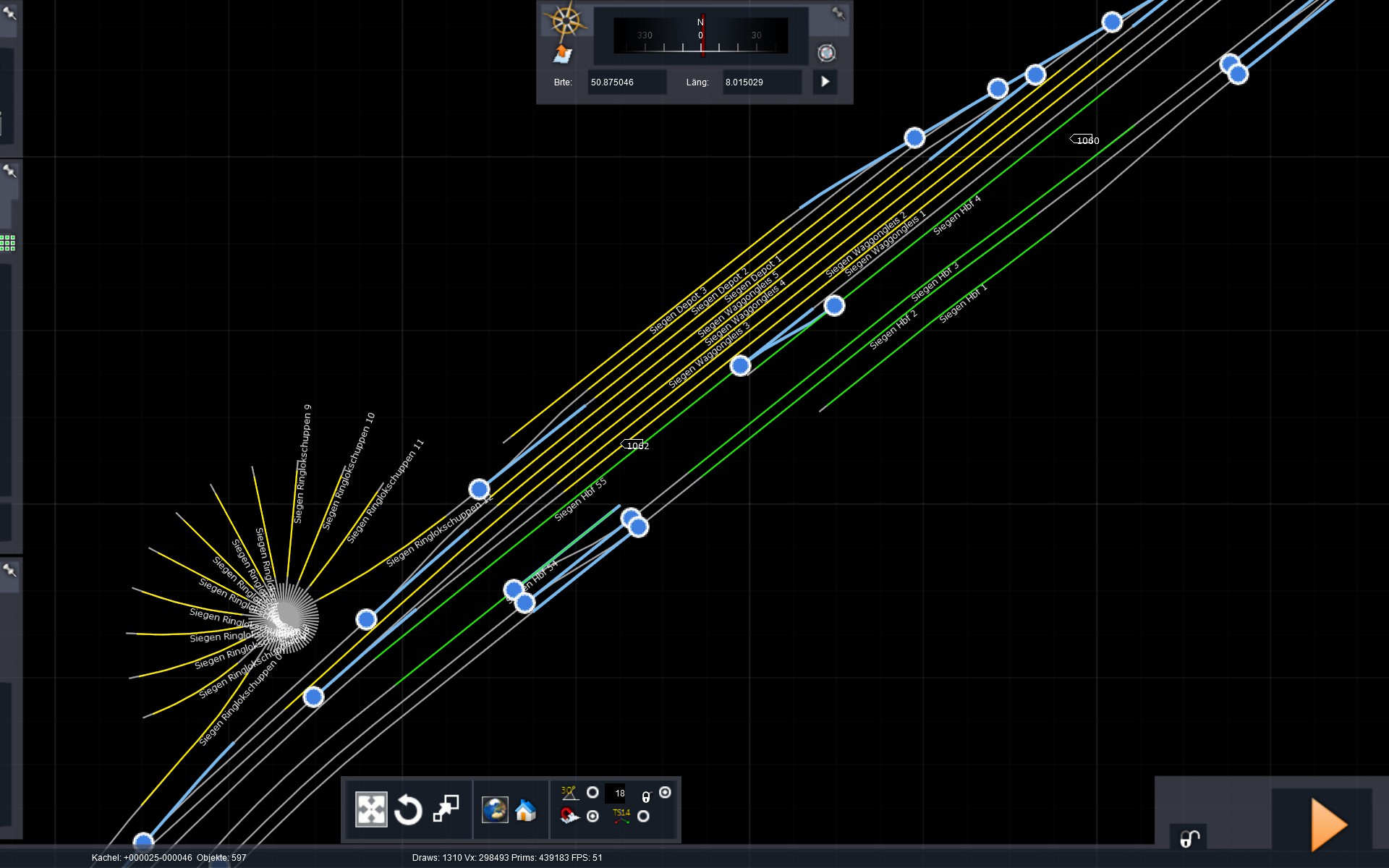
Task: Unpin the compass panel with pushpin
Action: click(x=838, y=13)
